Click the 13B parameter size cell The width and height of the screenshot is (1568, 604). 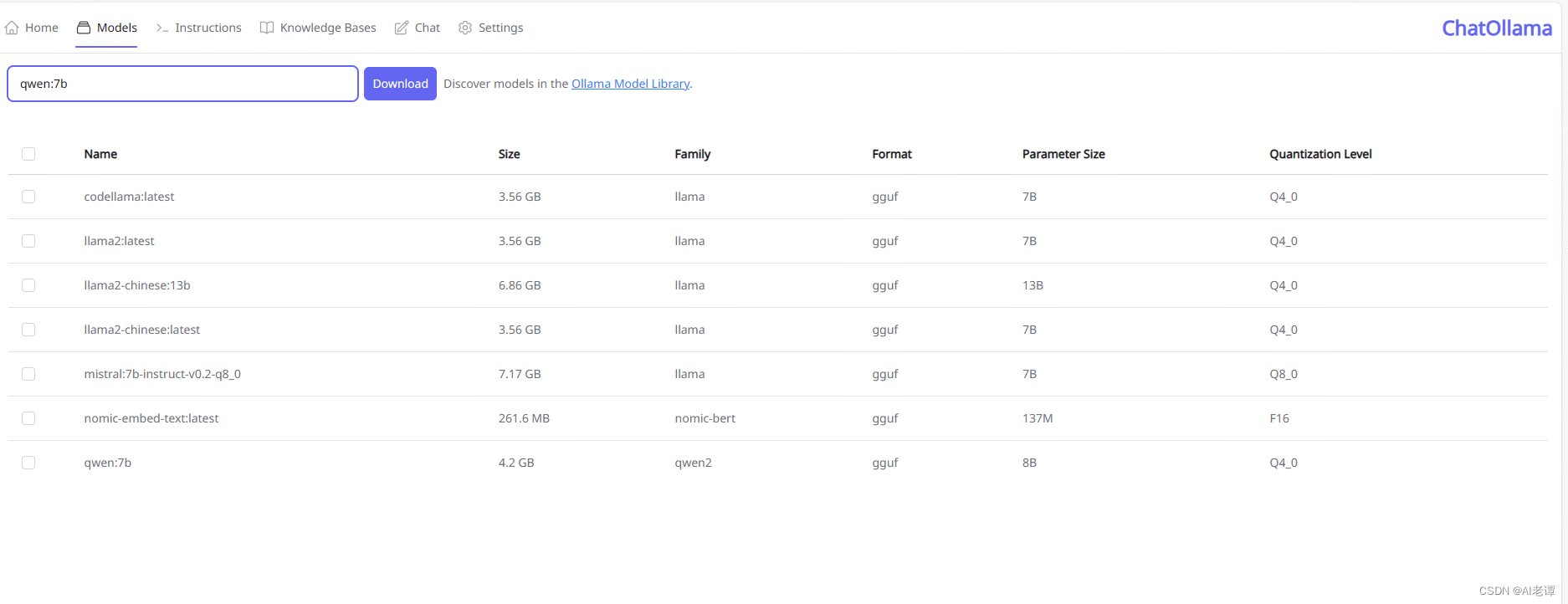1033,285
